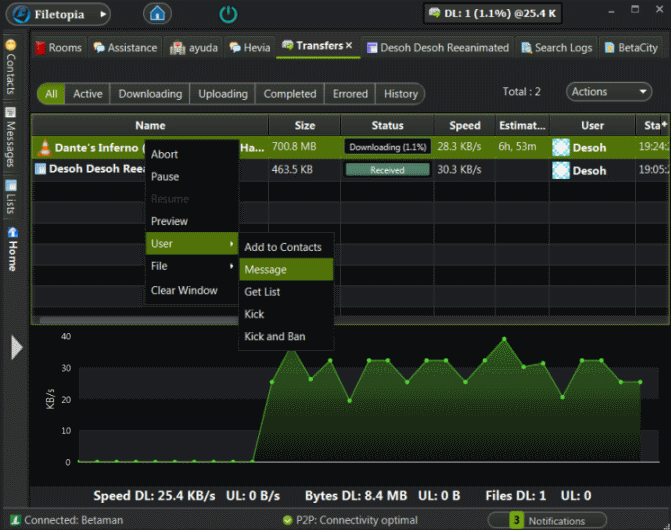
Task: Click the Received progress bar
Action: (387, 170)
